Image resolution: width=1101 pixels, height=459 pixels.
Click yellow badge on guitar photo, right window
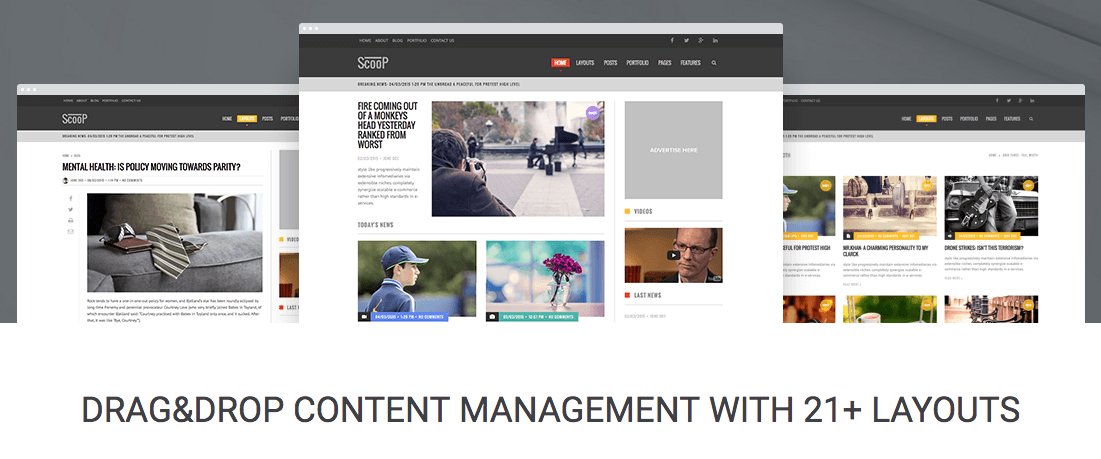pyautogui.click(x=1029, y=185)
